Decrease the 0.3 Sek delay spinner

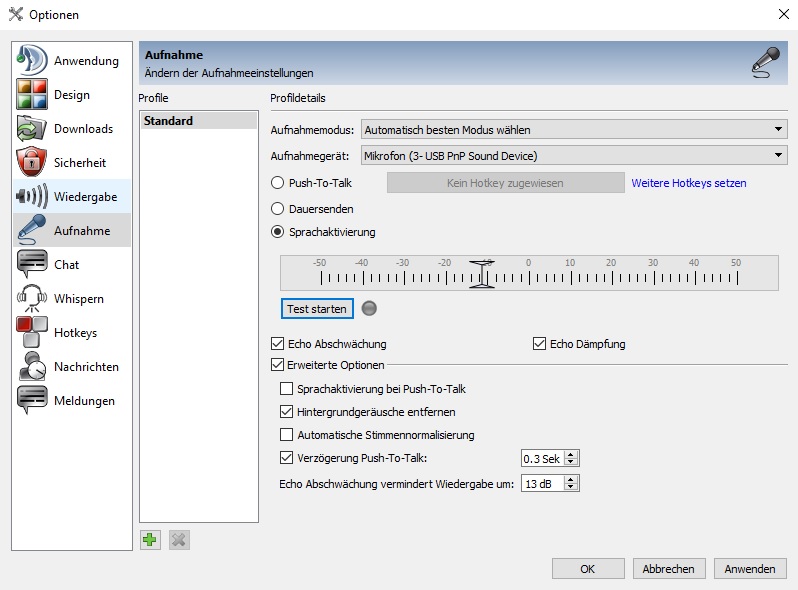coord(571,462)
